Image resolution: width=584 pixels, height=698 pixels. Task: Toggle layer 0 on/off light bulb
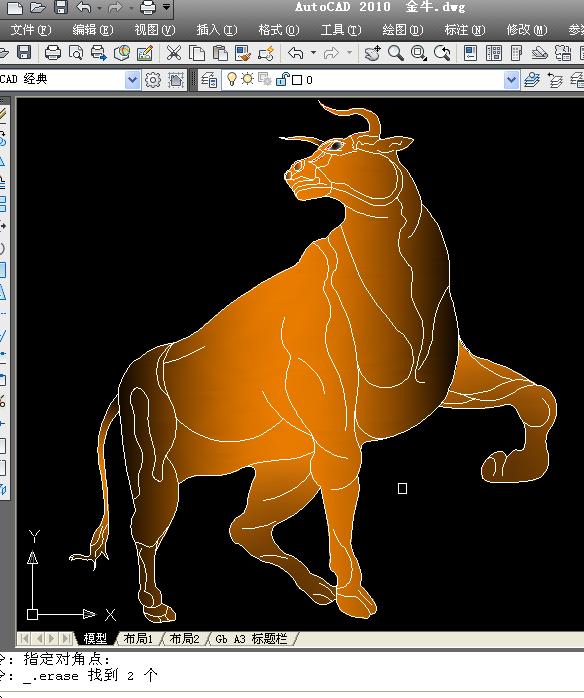[x=231, y=79]
